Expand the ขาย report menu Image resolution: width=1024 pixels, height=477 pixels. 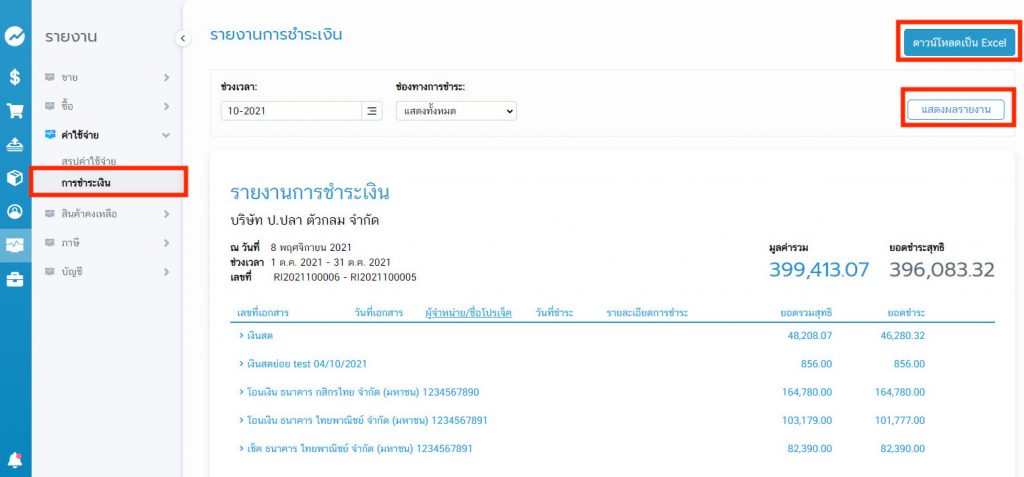108,77
